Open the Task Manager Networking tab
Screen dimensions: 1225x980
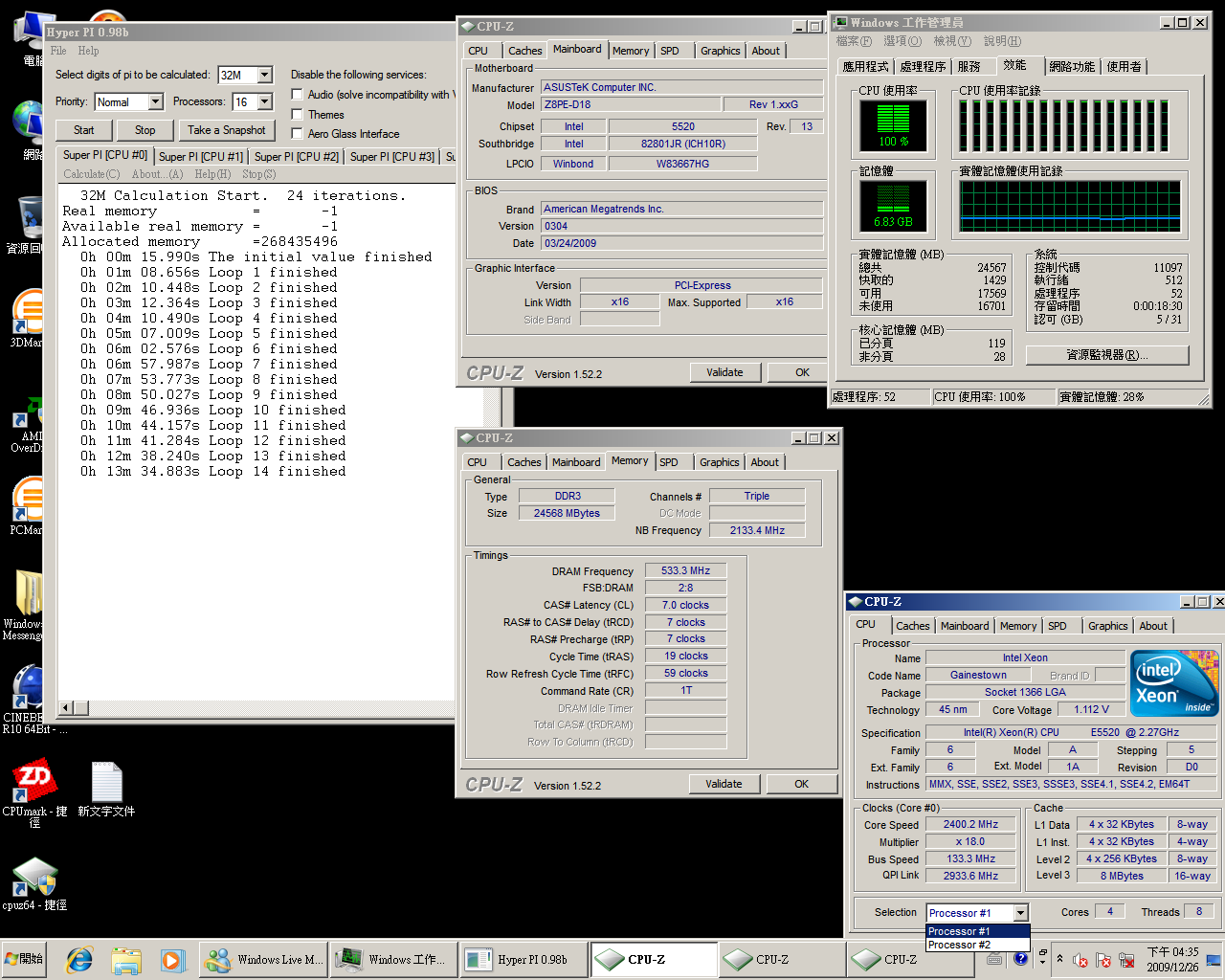click(1071, 66)
